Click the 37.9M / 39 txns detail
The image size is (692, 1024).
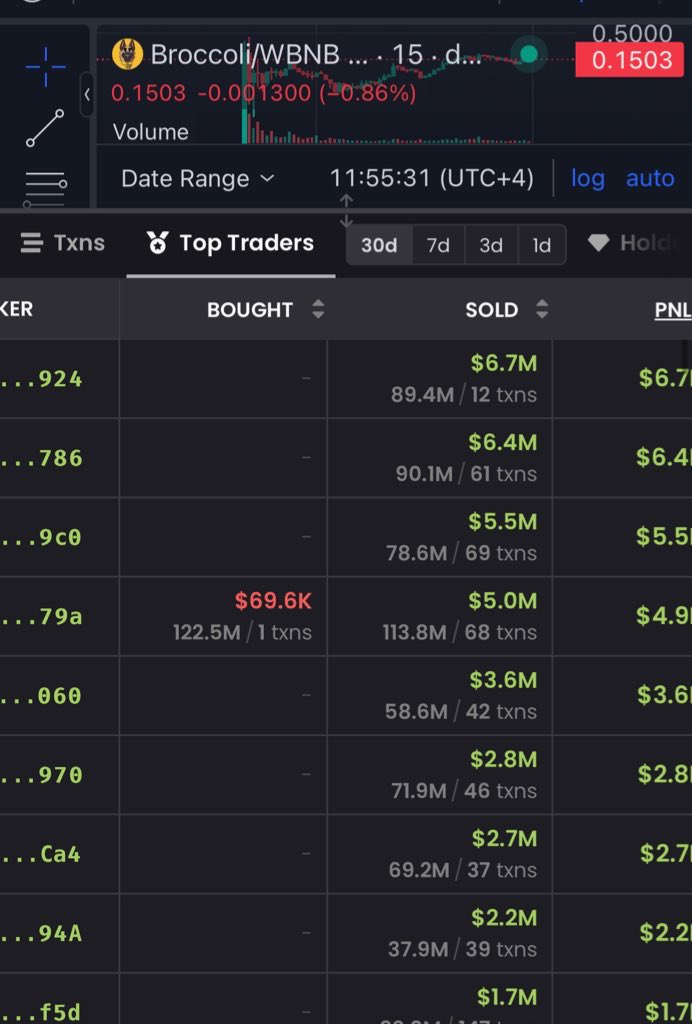point(462,949)
